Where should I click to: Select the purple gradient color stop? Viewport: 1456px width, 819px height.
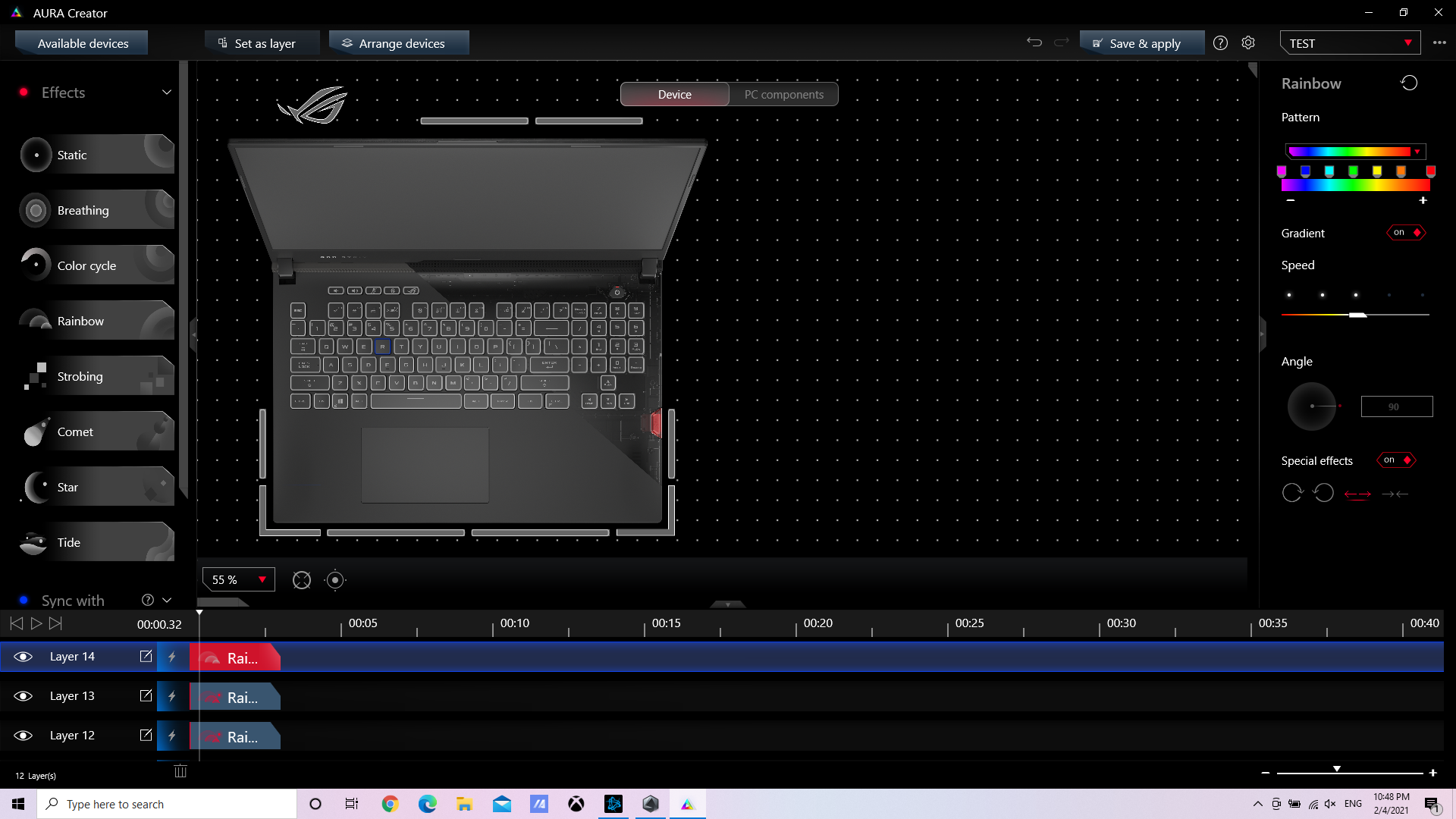pyautogui.click(x=1282, y=171)
